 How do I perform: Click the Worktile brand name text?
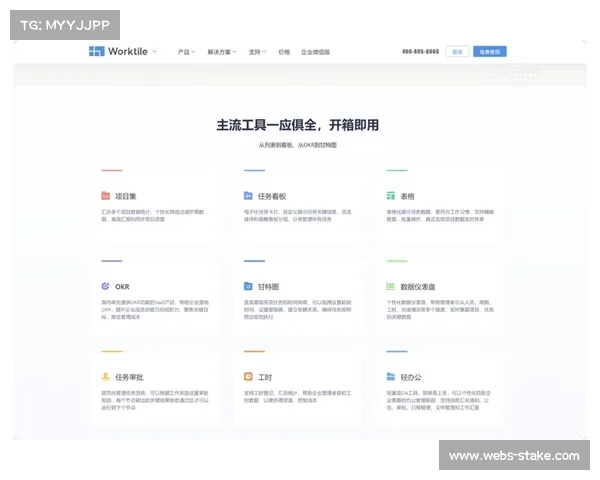128,51
